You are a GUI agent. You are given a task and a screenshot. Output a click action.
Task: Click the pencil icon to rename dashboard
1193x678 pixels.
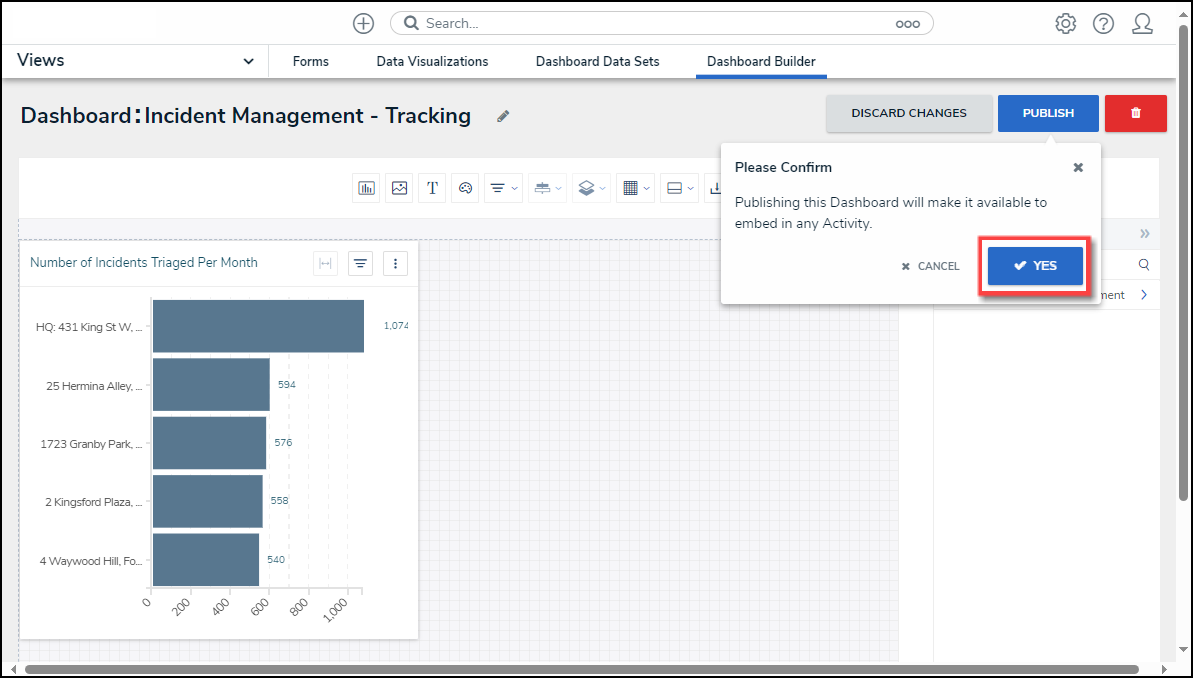(503, 116)
